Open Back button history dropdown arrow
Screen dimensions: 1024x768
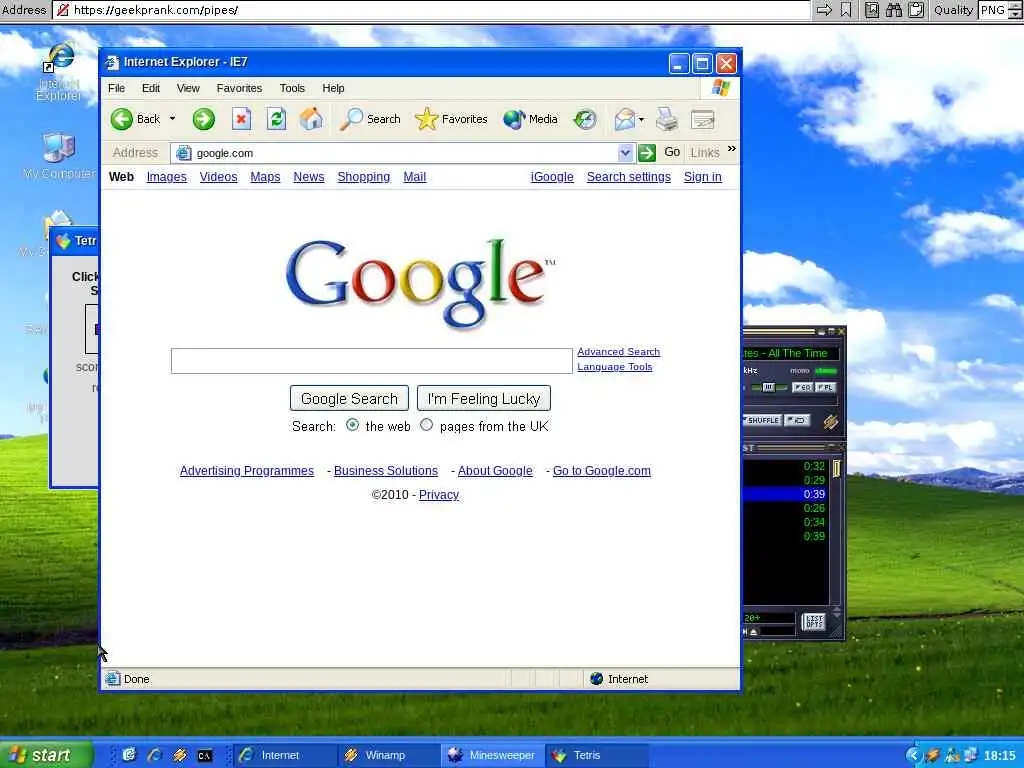pyautogui.click(x=172, y=119)
